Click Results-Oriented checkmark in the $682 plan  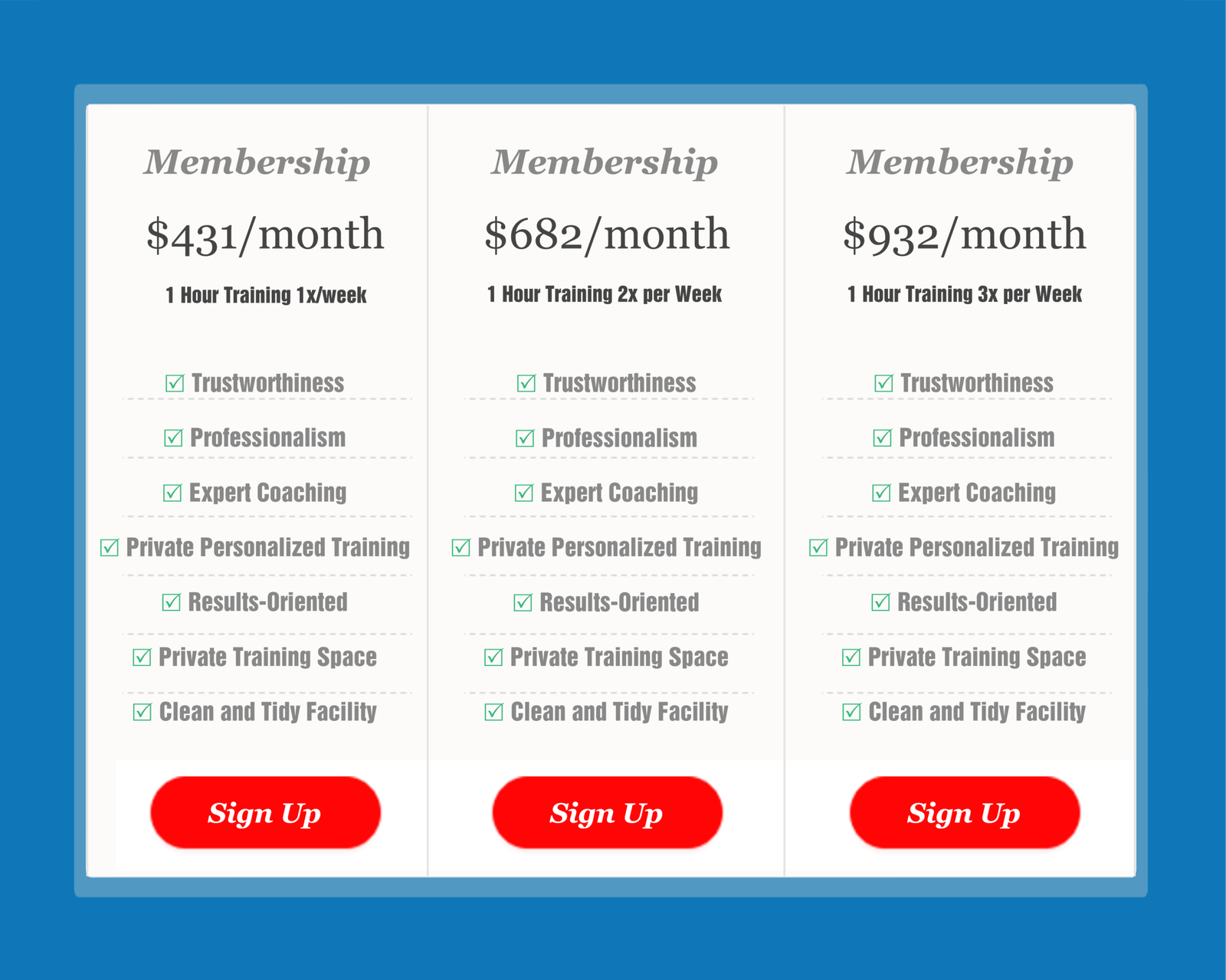[523, 602]
